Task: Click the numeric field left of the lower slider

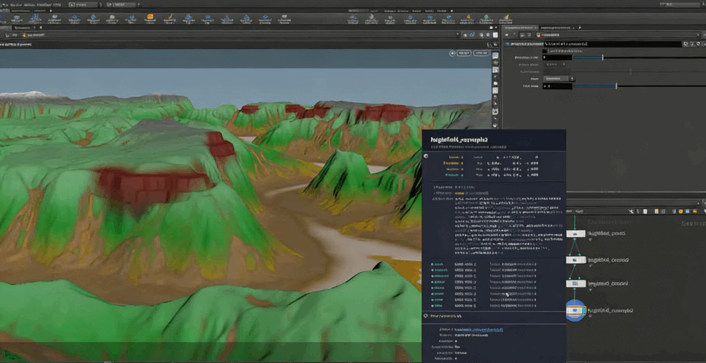Action: [x=557, y=86]
